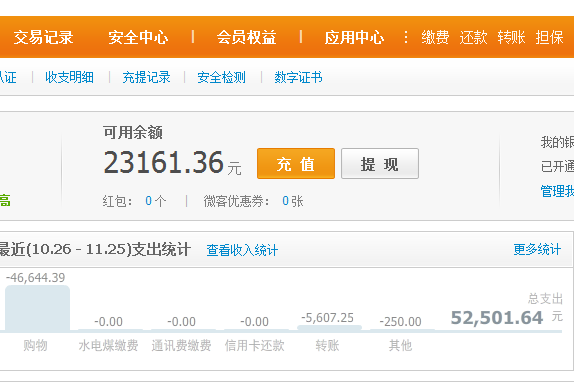Click the 购物 category label
Screen dimensions: 574x382
[x=36, y=345]
